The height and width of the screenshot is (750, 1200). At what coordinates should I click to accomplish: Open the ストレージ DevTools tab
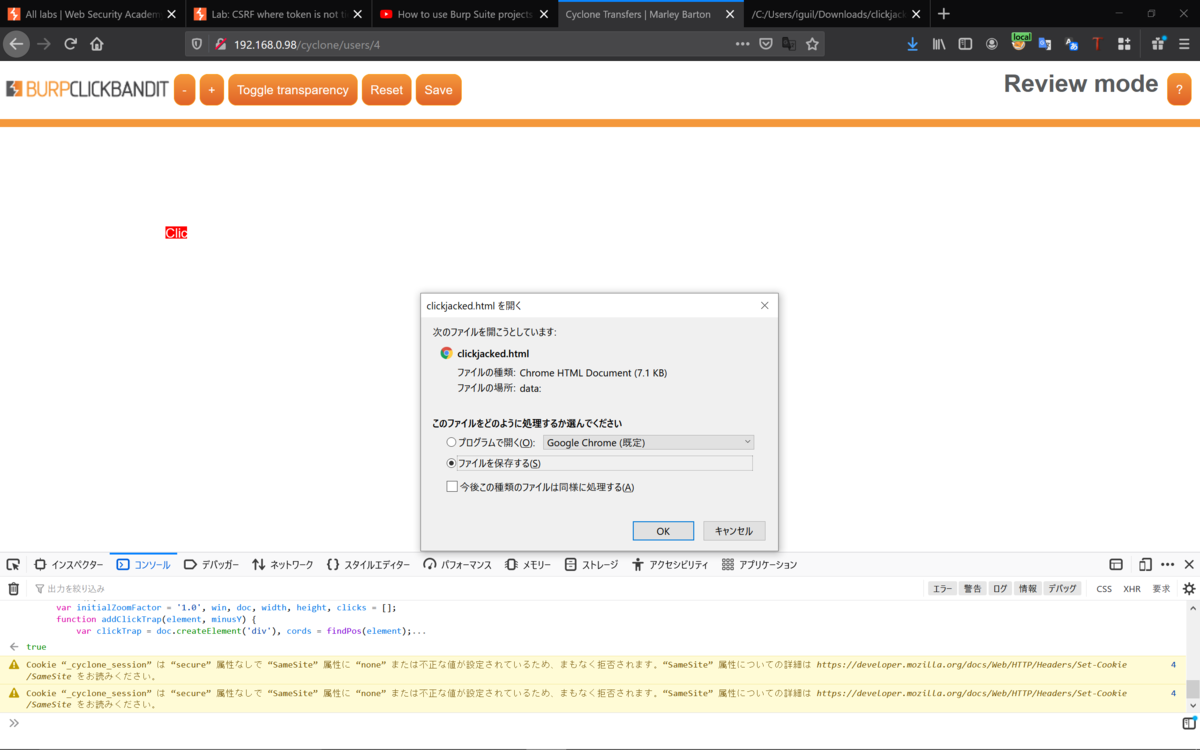click(590, 565)
